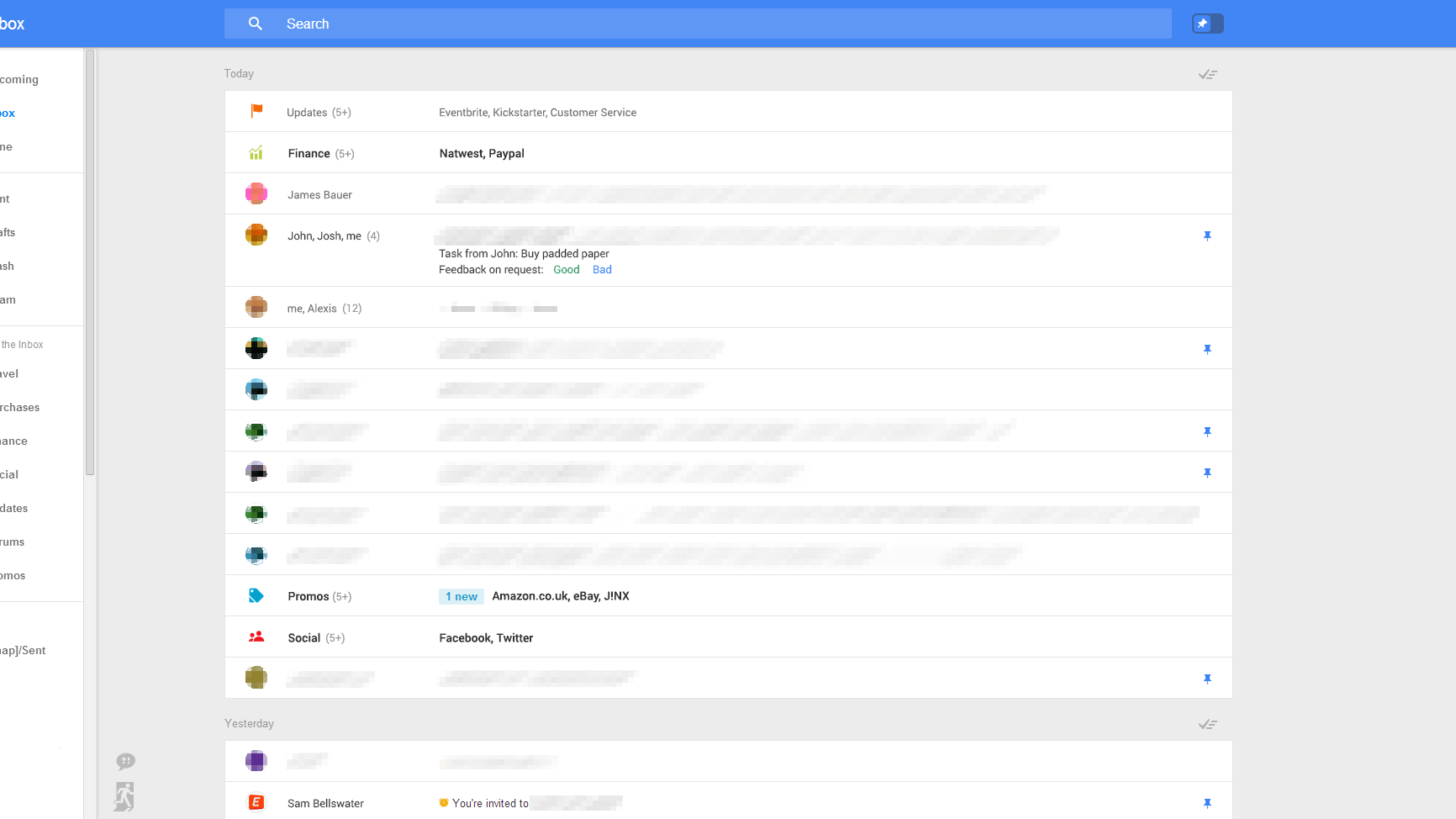
Task: Click the orange flag icon for Updates bundle
Action: click(256, 110)
